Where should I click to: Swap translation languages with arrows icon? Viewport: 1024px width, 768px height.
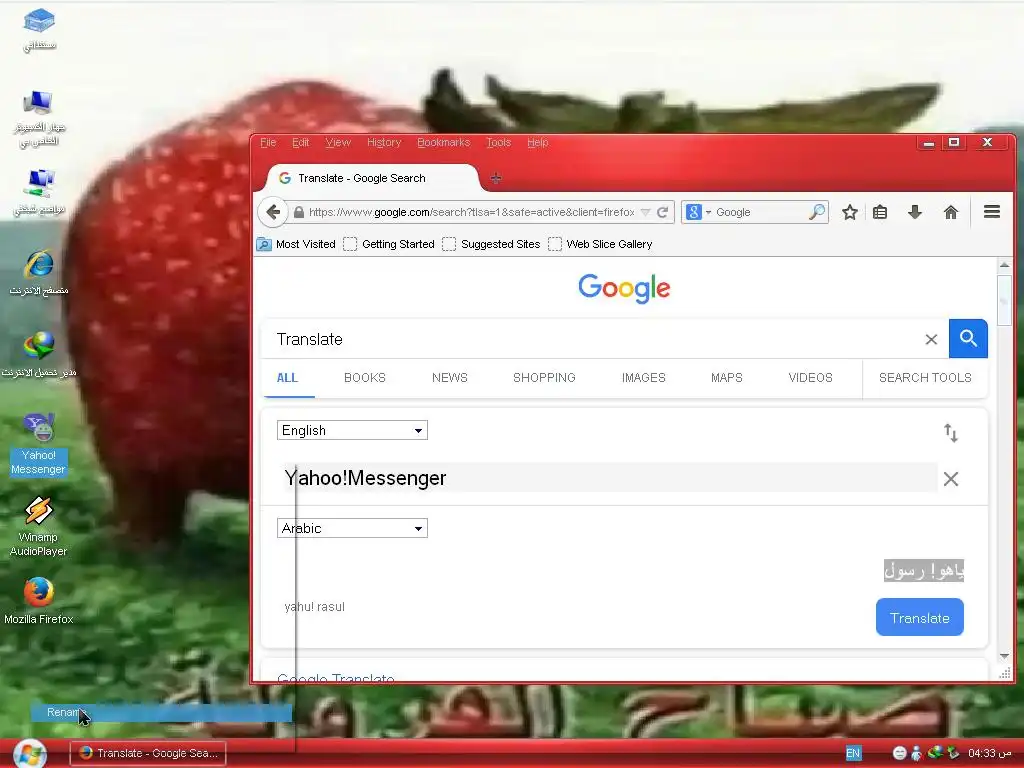pos(951,432)
